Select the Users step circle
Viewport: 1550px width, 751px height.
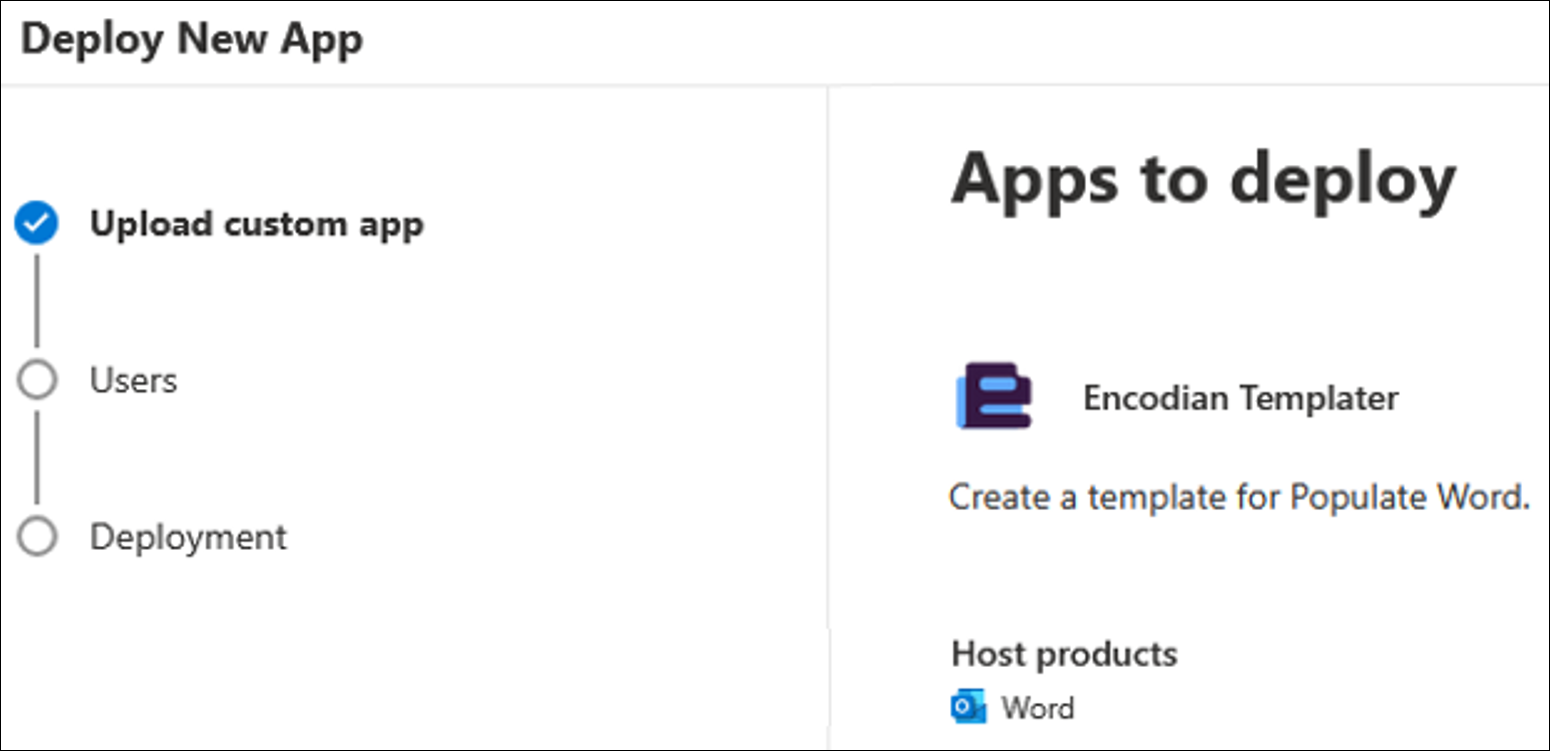point(37,381)
